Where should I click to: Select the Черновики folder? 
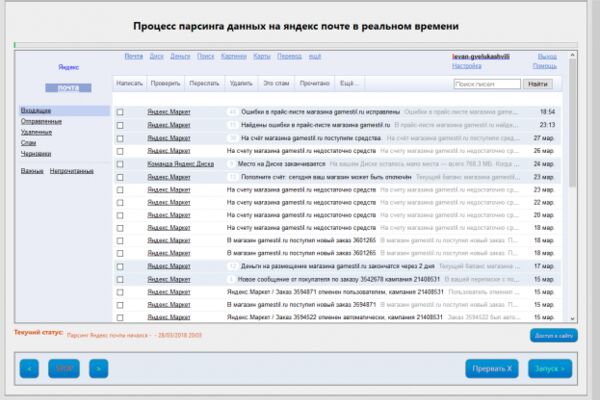pos(36,153)
